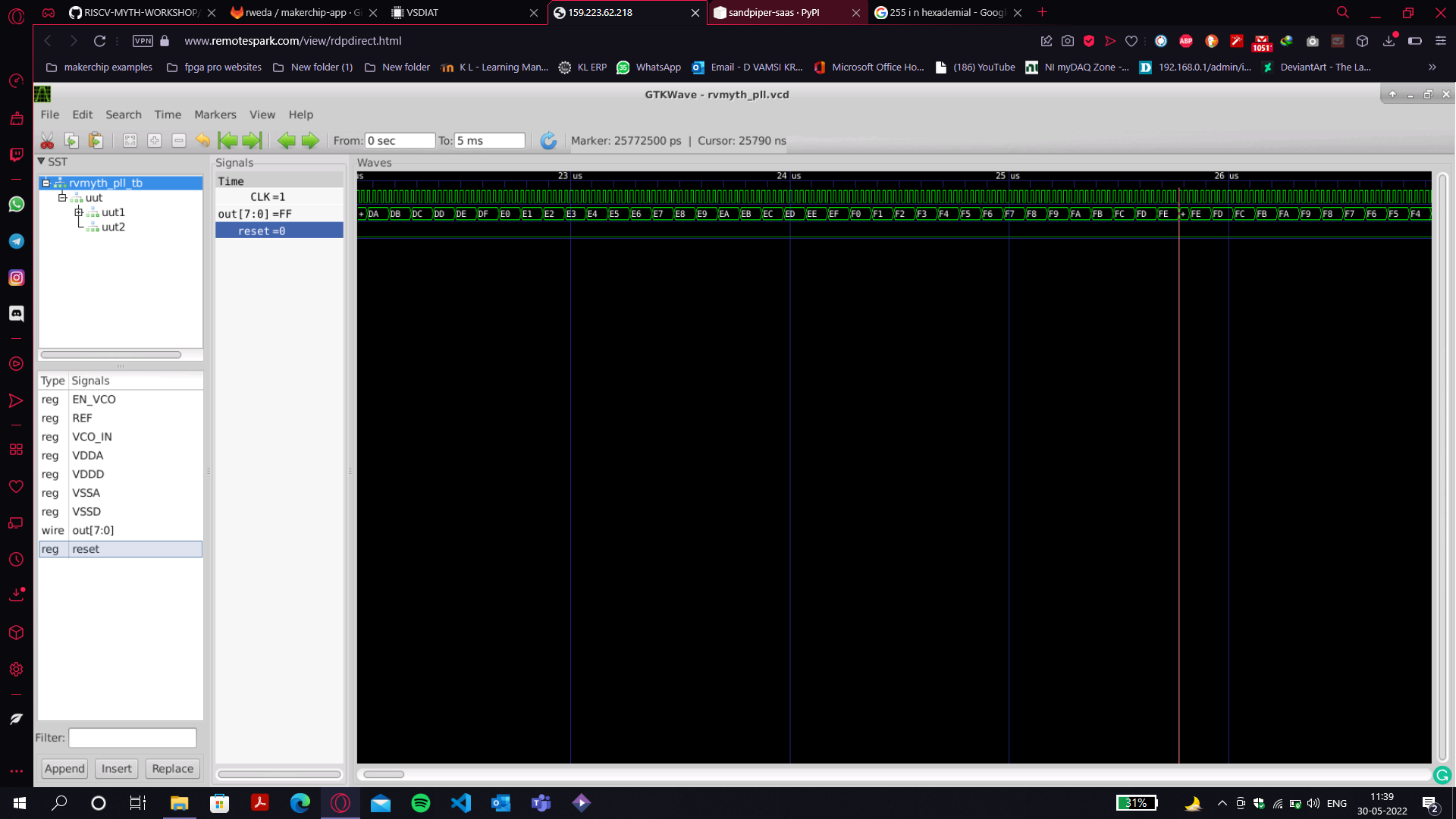Screen dimensions: 1456x819
Task: Click the Append button
Action: 64,768
